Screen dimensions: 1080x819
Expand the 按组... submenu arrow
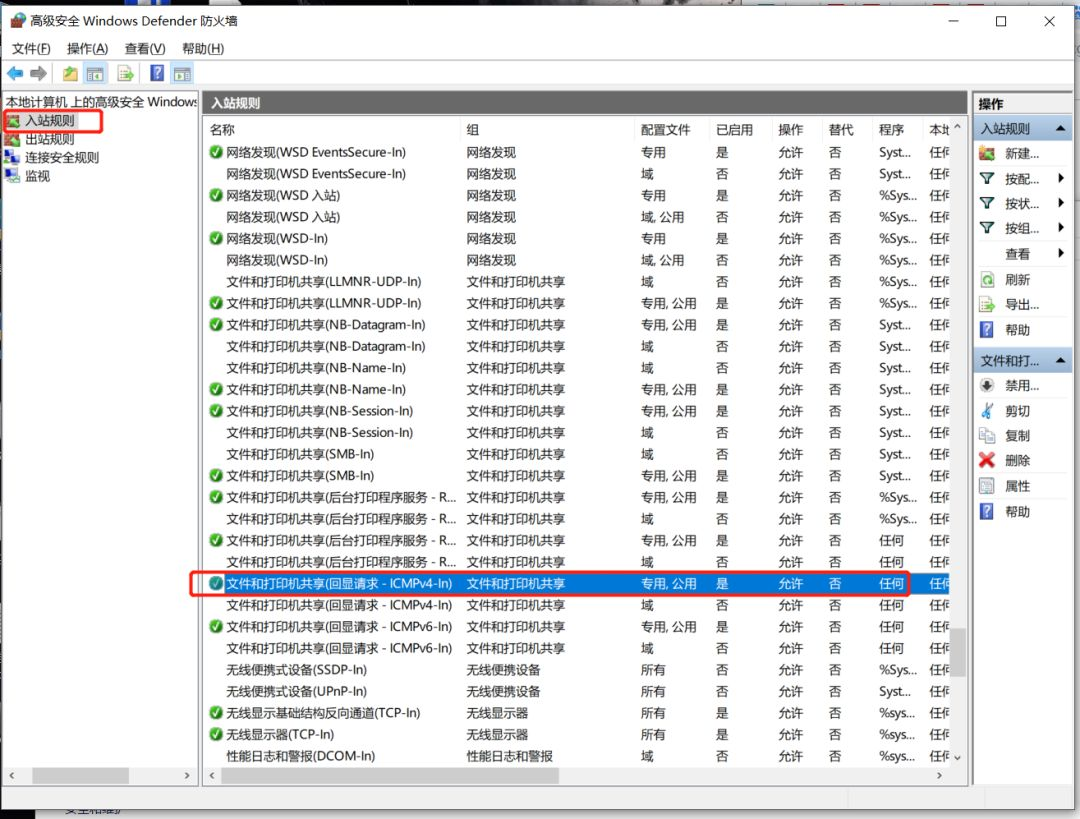(1061, 228)
